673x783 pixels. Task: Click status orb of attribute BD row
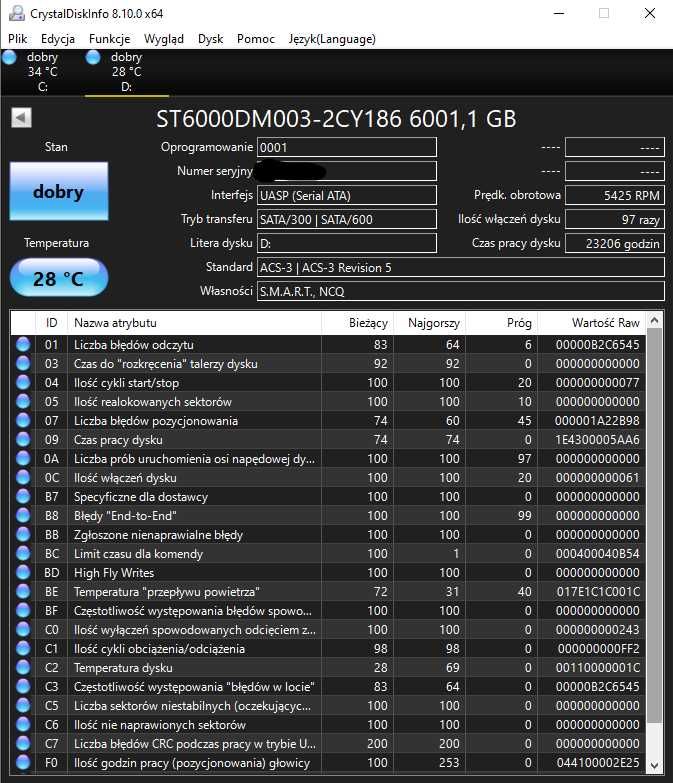coord(23,572)
